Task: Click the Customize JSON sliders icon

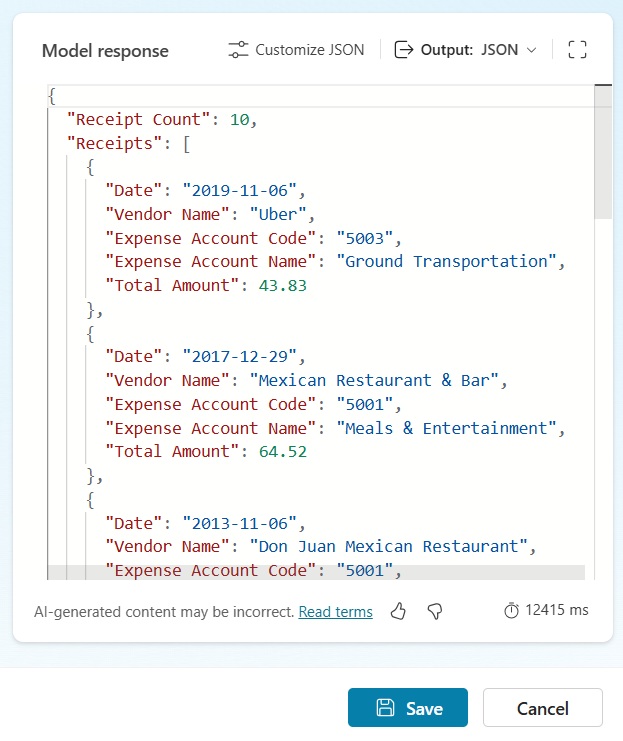Action: (238, 50)
